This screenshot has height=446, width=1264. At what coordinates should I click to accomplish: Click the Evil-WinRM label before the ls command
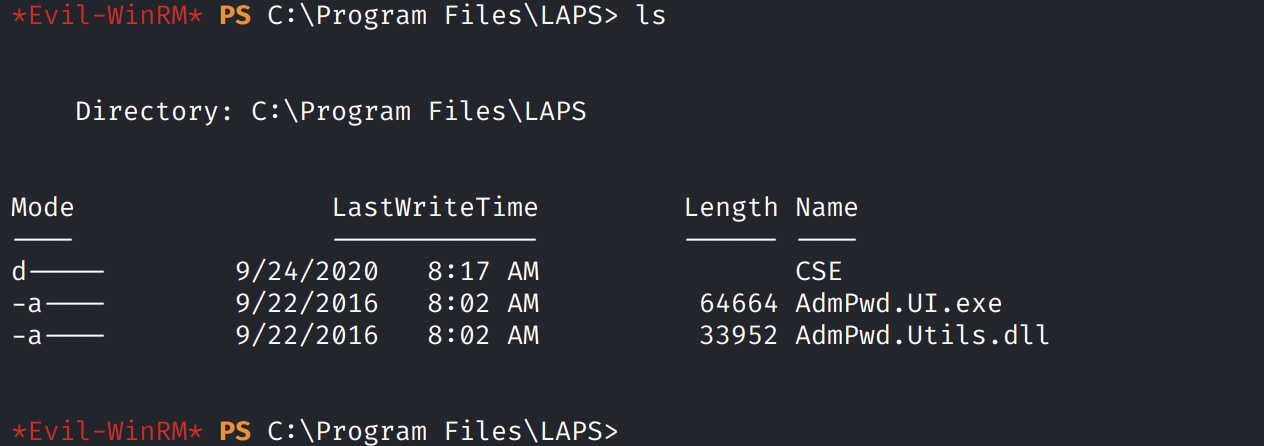(107, 17)
